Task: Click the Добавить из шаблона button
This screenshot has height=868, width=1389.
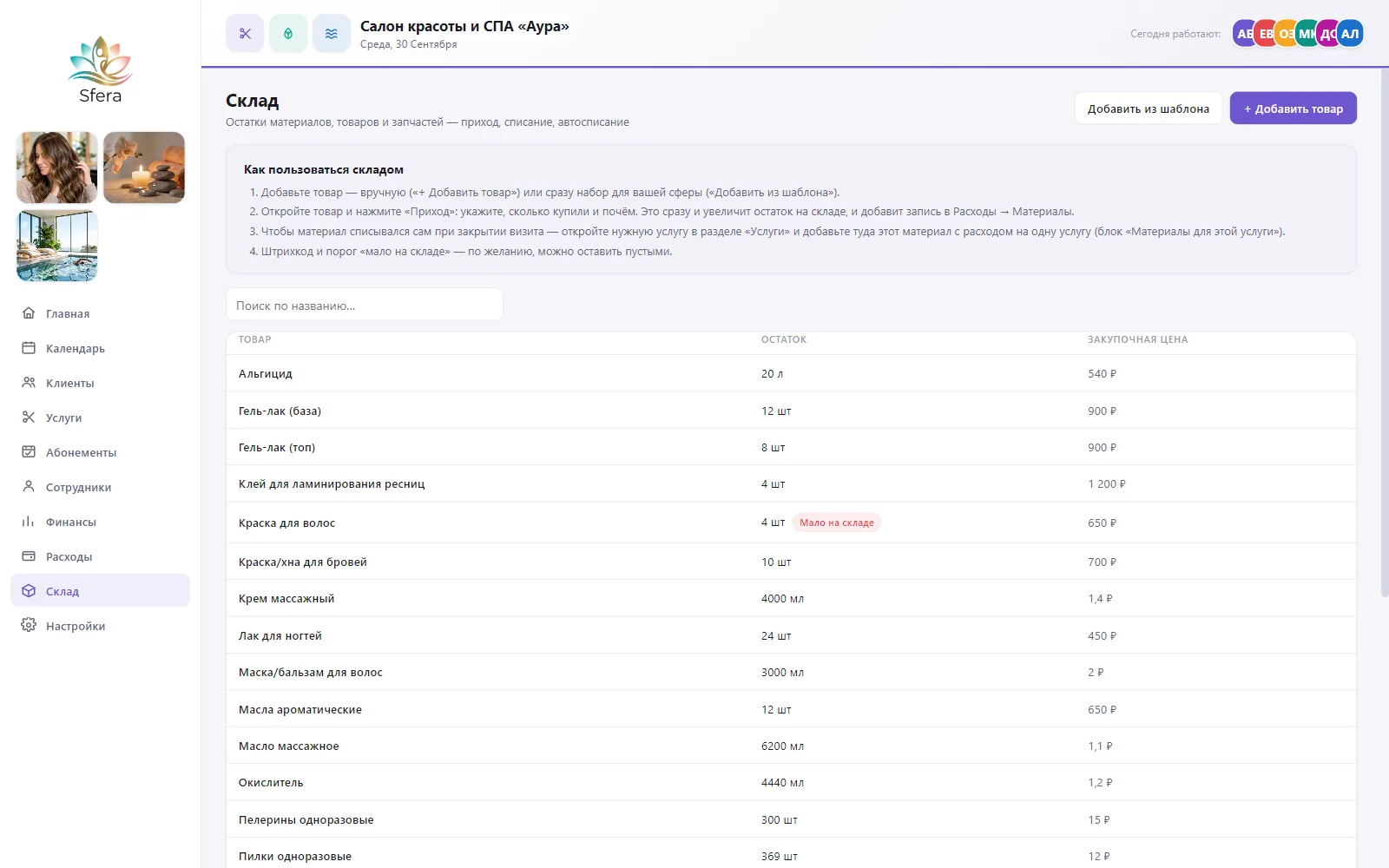Action: (x=1148, y=108)
